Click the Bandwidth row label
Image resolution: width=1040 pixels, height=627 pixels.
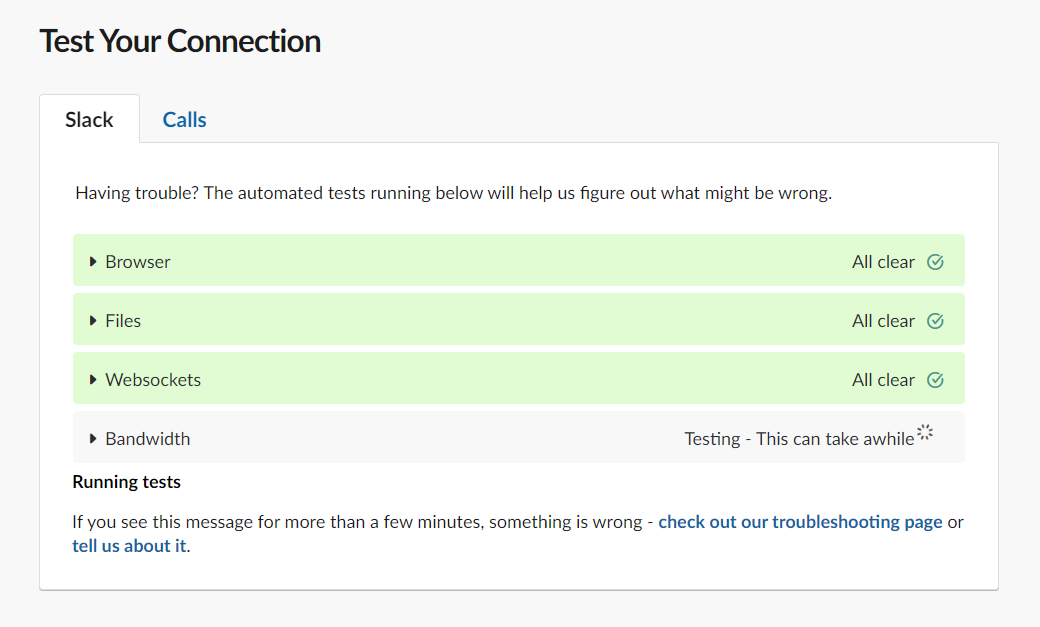pyautogui.click(x=147, y=439)
